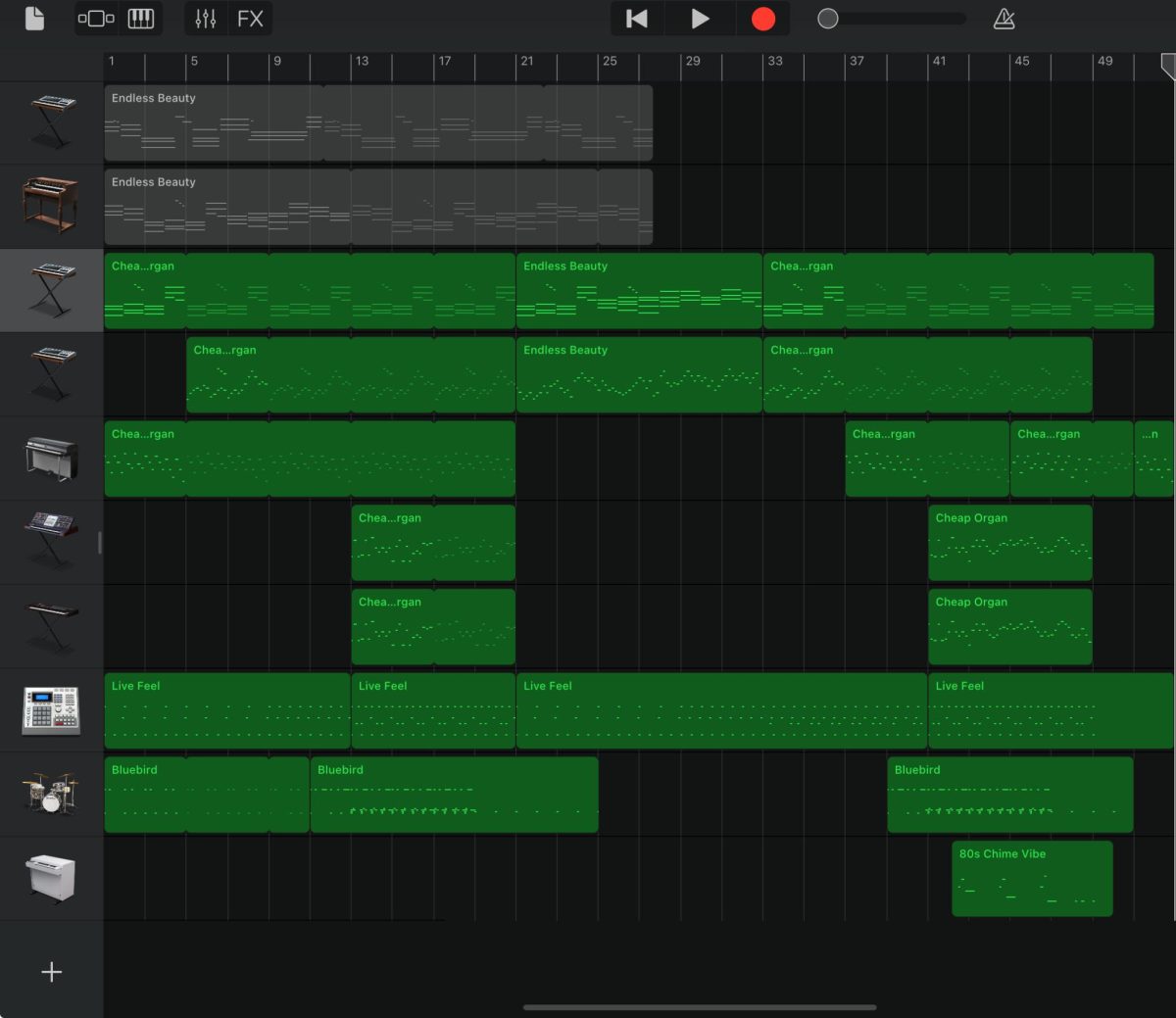Click bar 1 on the ruler
The height and width of the screenshot is (1018, 1176).
112,61
